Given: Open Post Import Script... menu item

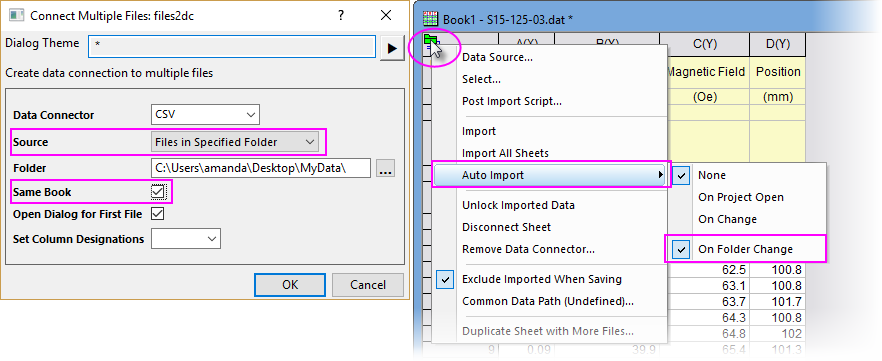Looking at the screenshot, I should pos(512,101).
